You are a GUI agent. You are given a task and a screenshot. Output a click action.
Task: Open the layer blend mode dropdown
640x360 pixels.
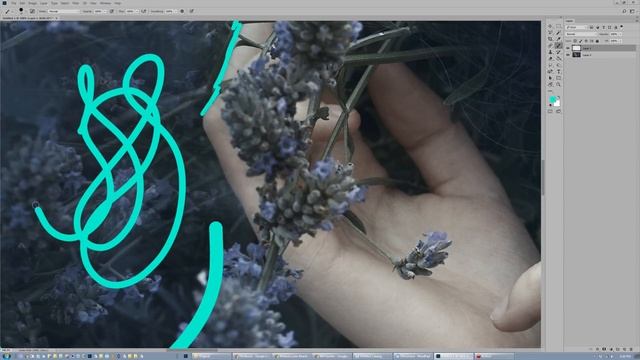point(581,34)
